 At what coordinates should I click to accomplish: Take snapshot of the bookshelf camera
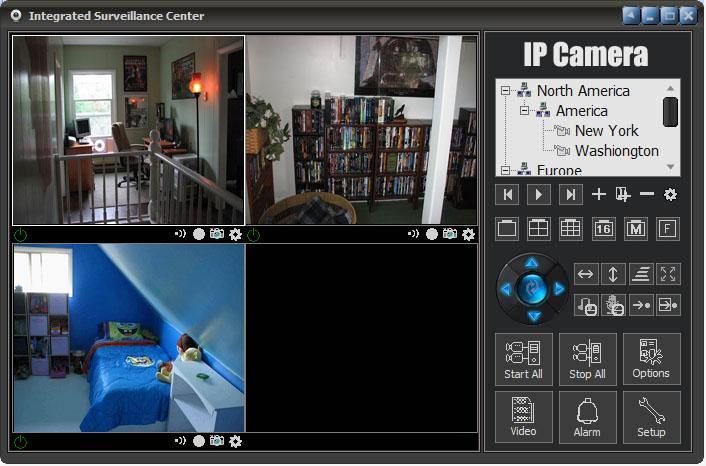[x=450, y=234]
